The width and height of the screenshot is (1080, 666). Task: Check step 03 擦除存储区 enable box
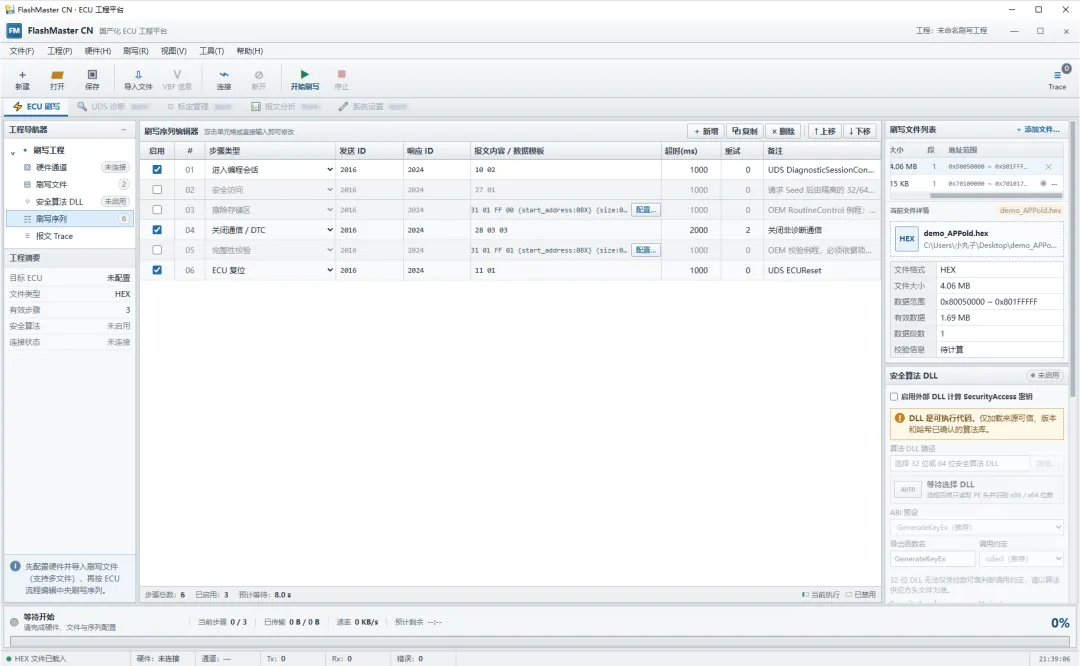coord(157,209)
